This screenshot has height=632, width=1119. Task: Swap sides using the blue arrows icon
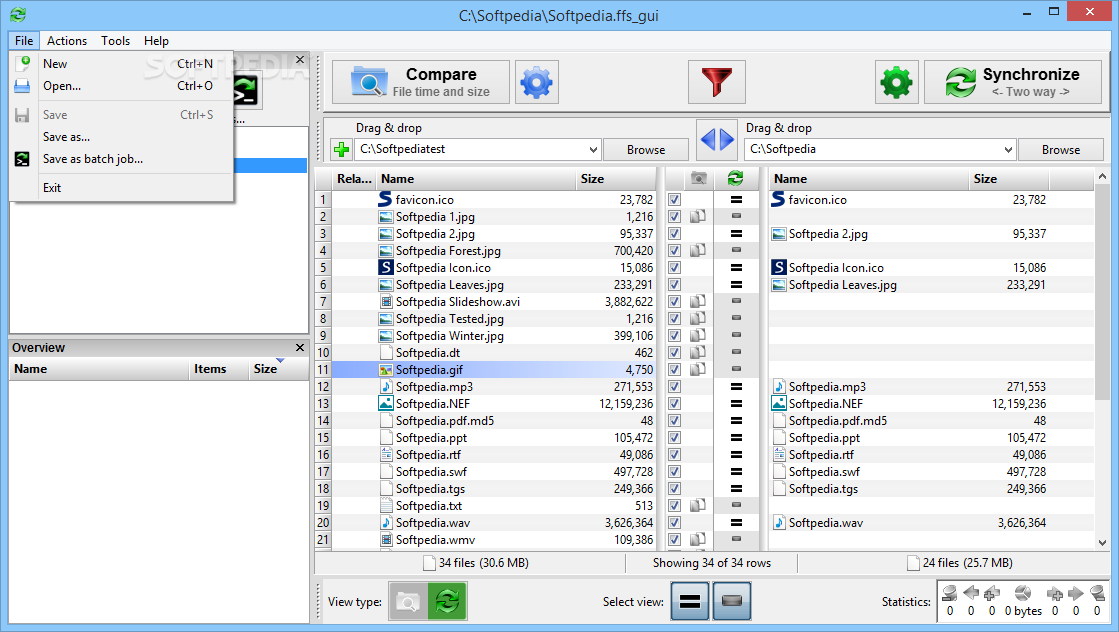[x=717, y=139]
